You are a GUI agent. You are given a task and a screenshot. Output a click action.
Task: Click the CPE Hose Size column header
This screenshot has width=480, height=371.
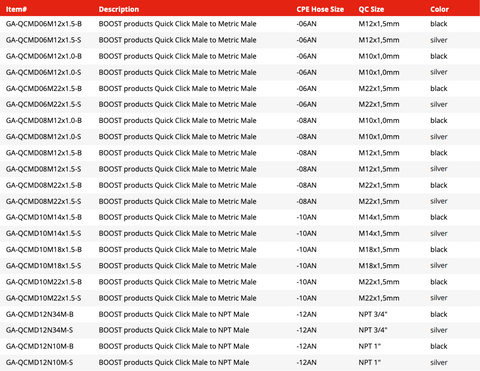pyautogui.click(x=320, y=9)
